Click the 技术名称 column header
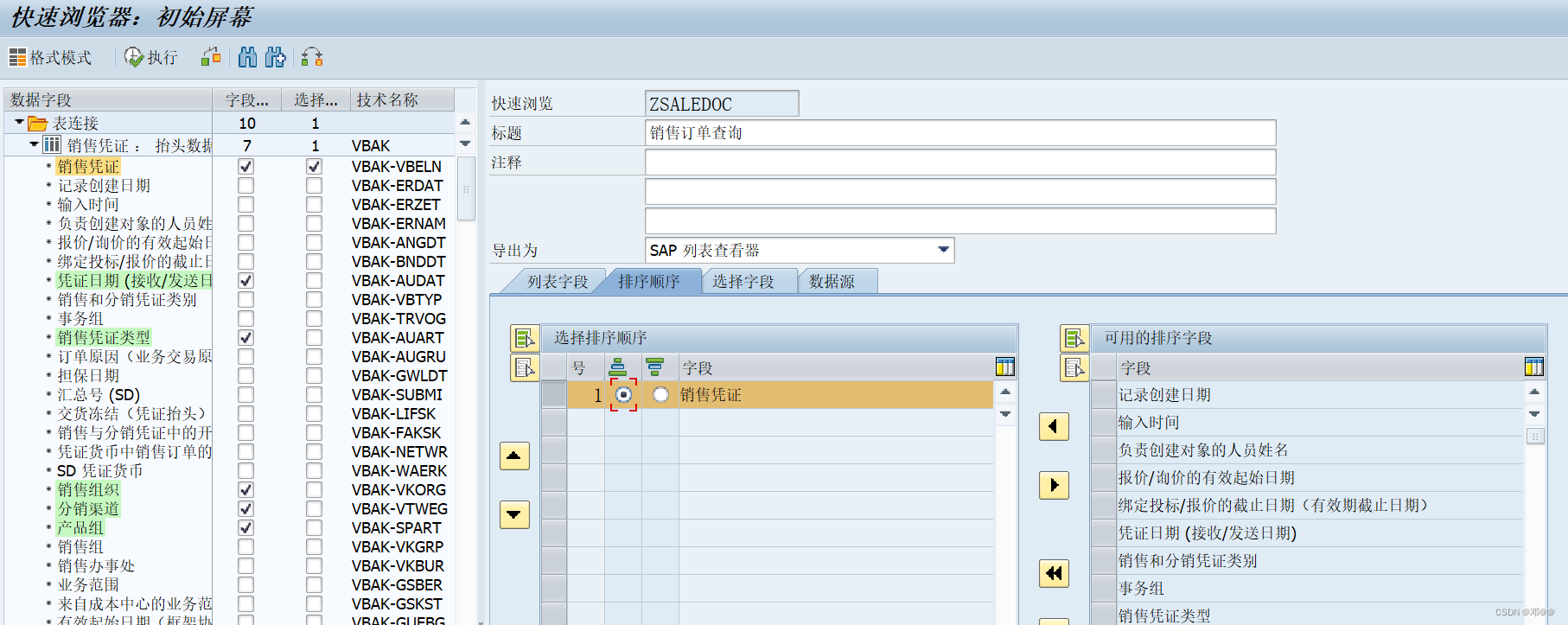 click(402, 99)
